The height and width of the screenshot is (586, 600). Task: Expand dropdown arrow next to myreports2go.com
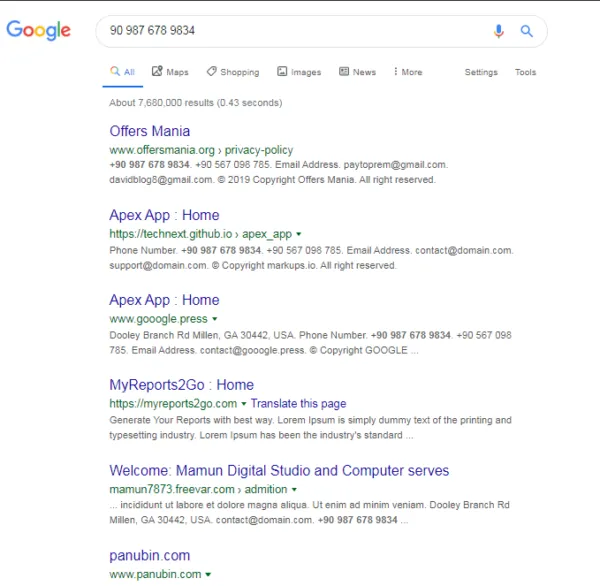(244, 403)
